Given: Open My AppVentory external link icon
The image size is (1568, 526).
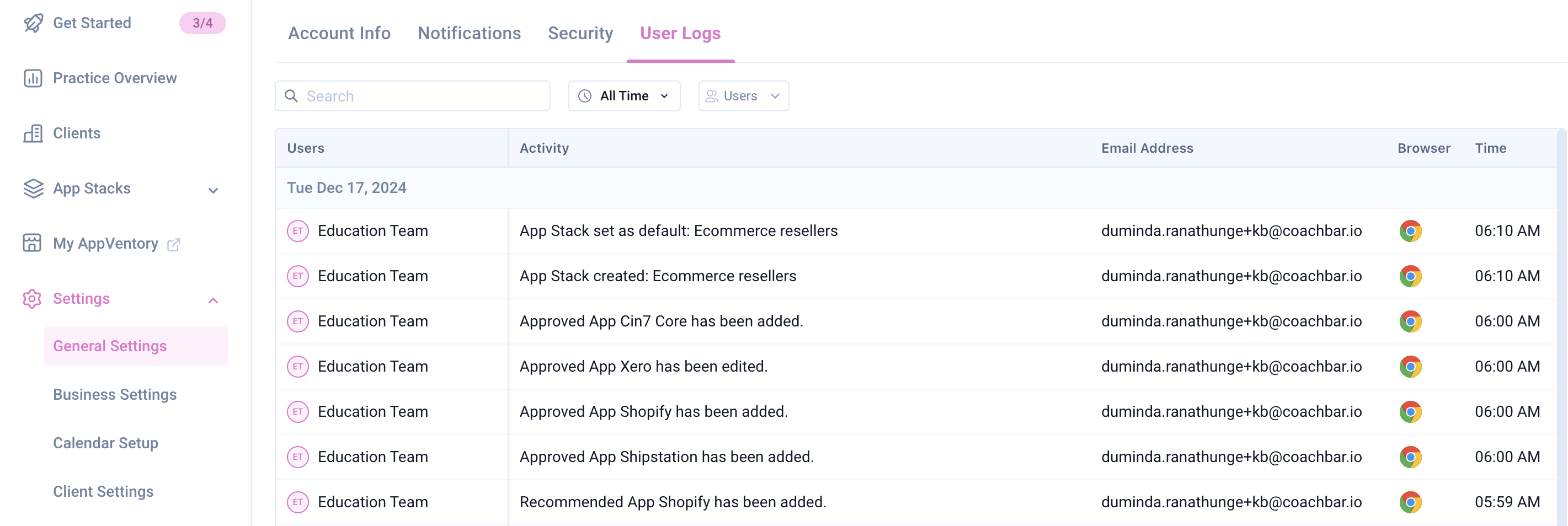Looking at the screenshot, I should pos(173,244).
